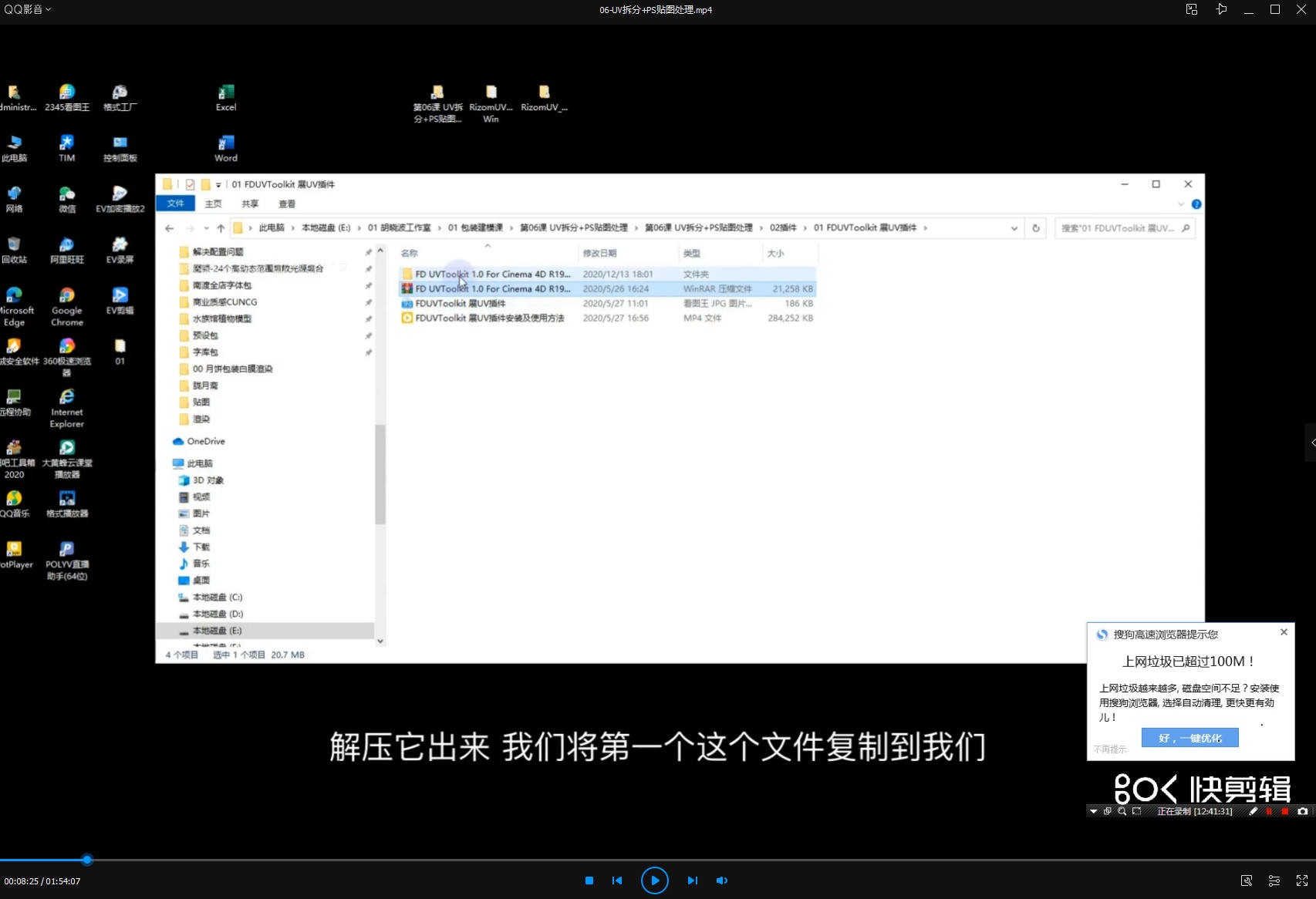Mute the player volume speaker icon
1316x899 pixels.
722,880
